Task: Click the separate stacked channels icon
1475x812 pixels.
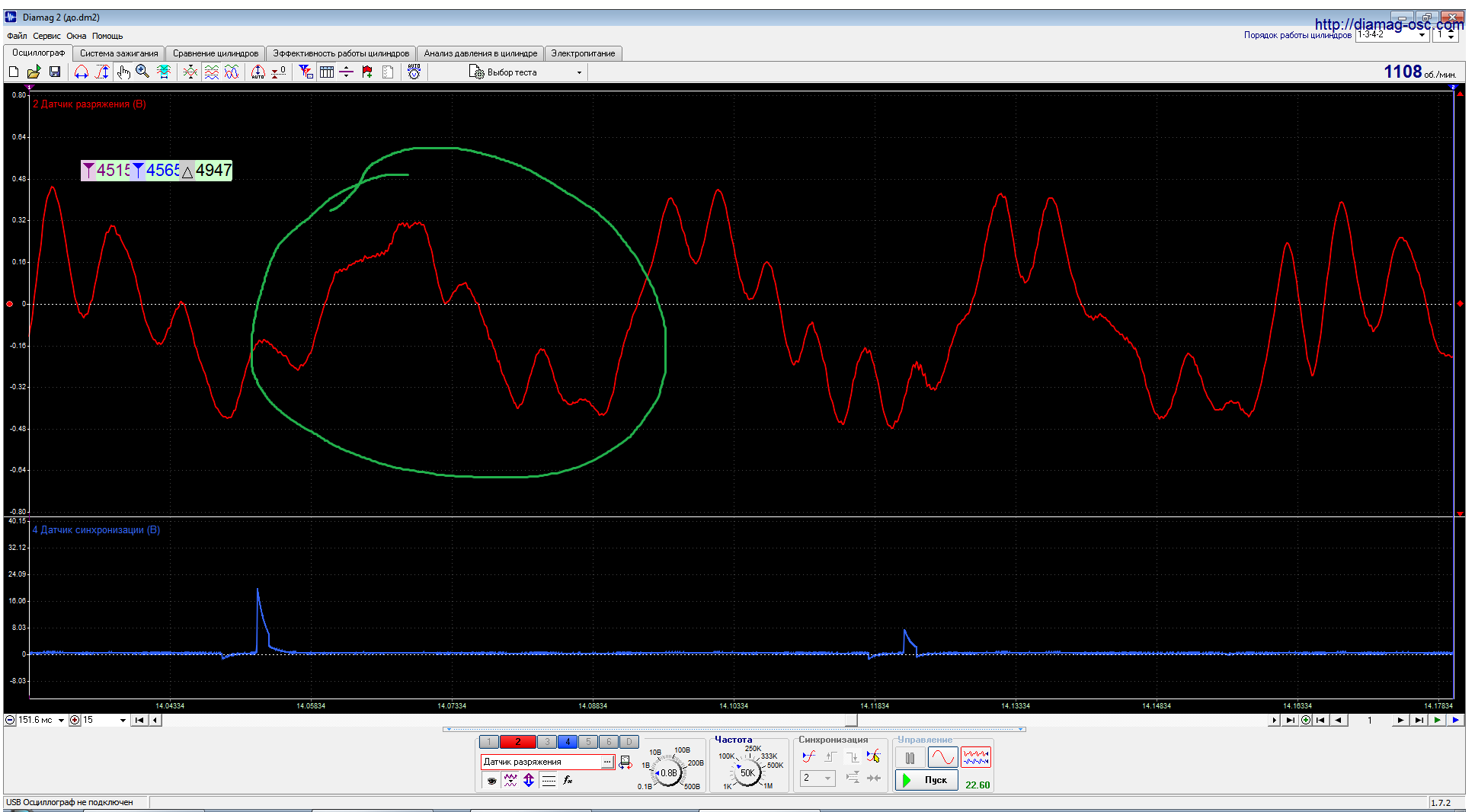Action: coord(211,72)
